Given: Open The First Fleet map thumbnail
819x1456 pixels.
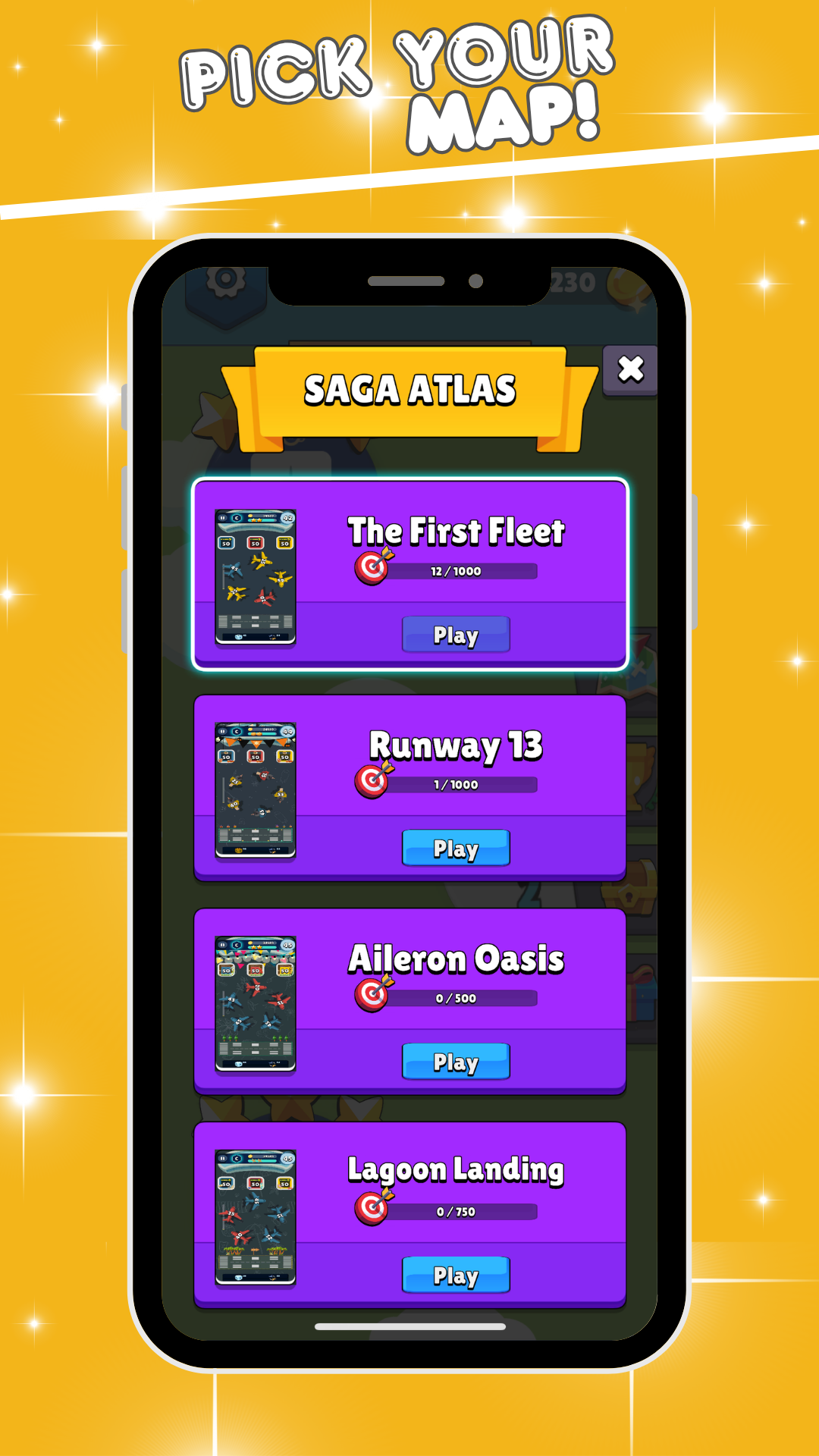Looking at the screenshot, I should [256, 577].
